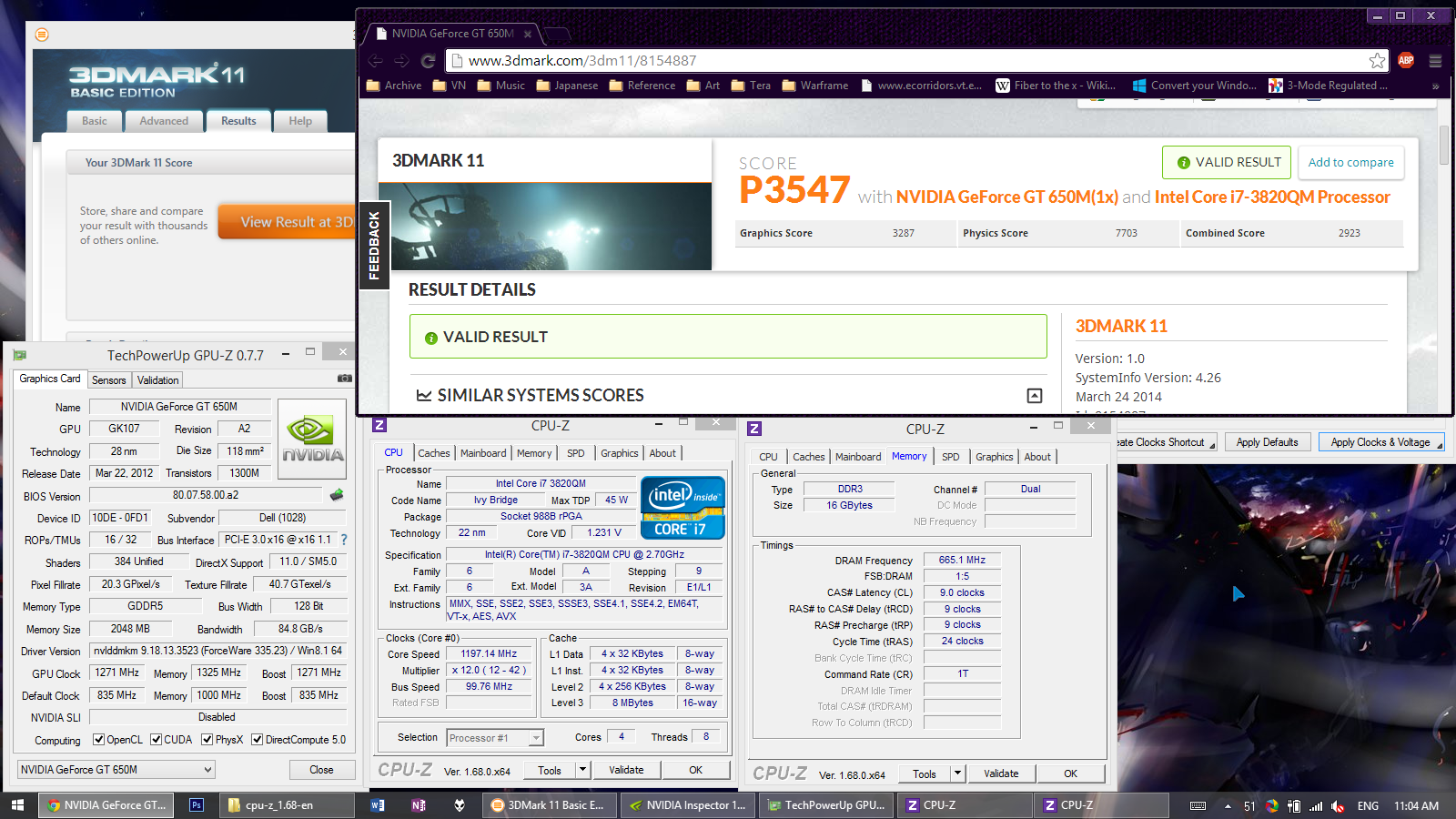Viewport: 1456px width, 819px height.
Task: Click the NVIDIA GeForce GT 650M(1x) link
Action: tap(1006, 197)
